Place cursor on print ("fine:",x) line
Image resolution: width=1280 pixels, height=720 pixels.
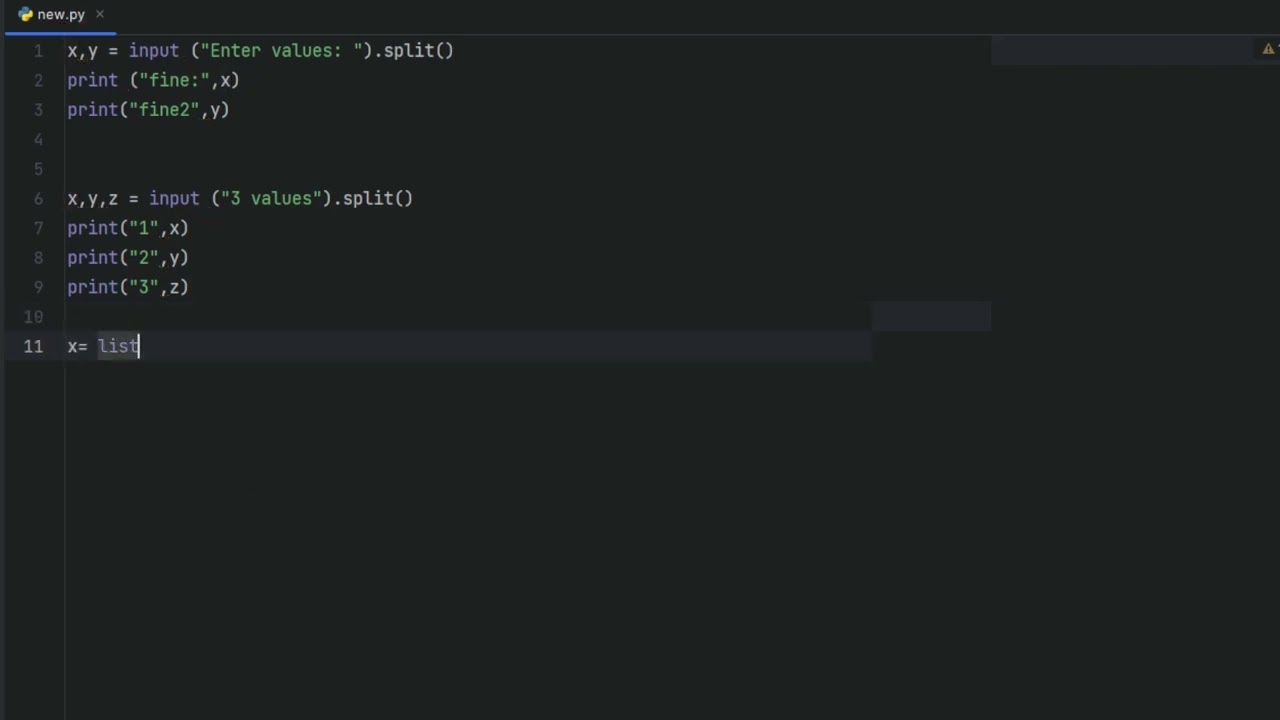point(153,80)
